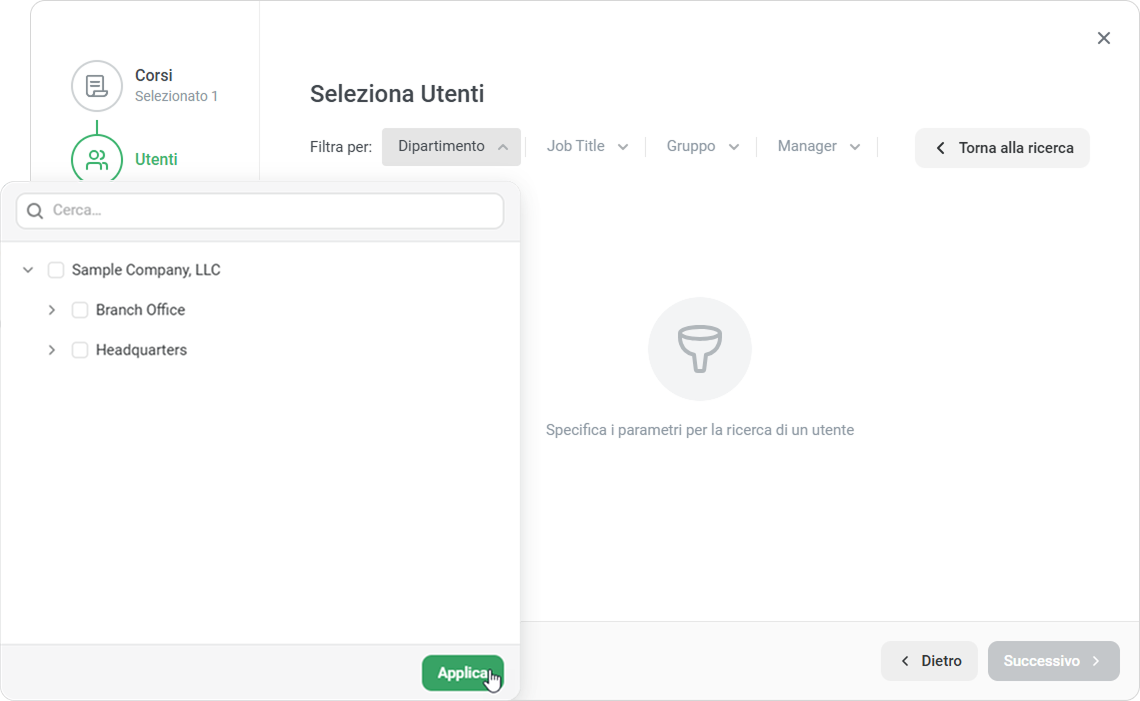This screenshot has height=701, width=1140.
Task: Click the funnel filter placeholder icon
Action: [700, 349]
